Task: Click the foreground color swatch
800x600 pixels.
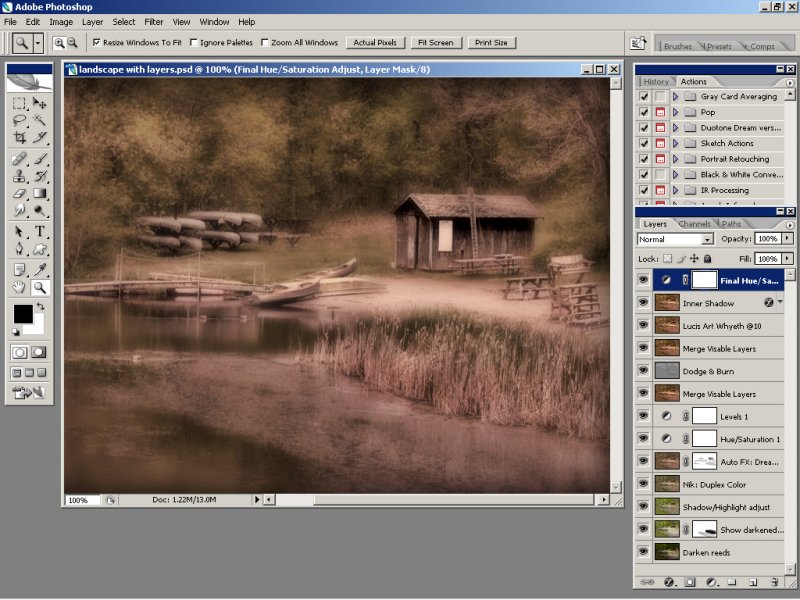Action: [x=22, y=314]
